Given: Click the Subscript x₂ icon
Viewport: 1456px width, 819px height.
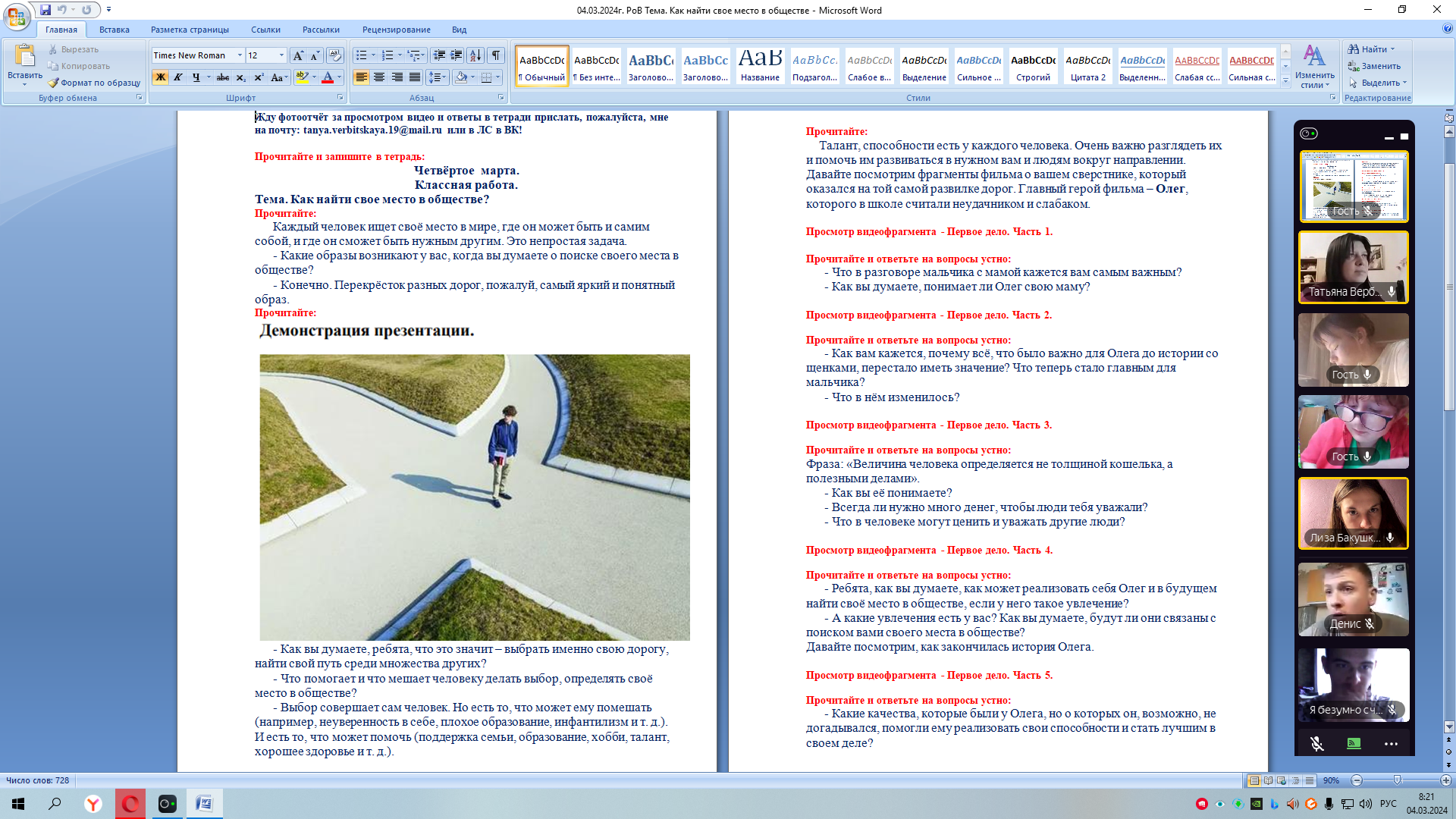Looking at the screenshot, I should pyautogui.click(x=241, y=77).
